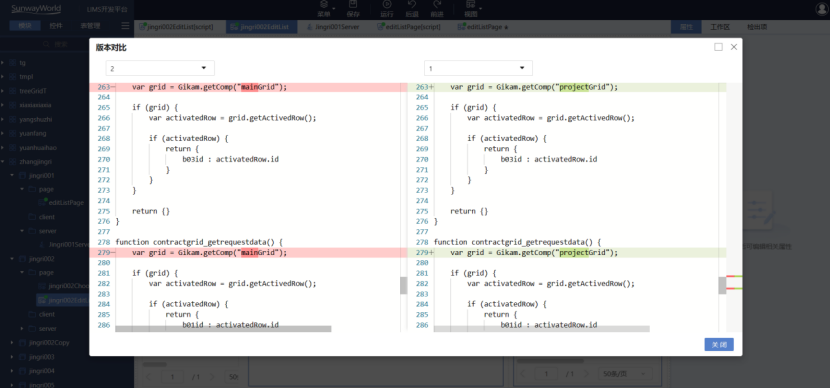Click the undo (back) arrow icon
The height and width of the screenshot is (388, 831).
coord(412,4)
